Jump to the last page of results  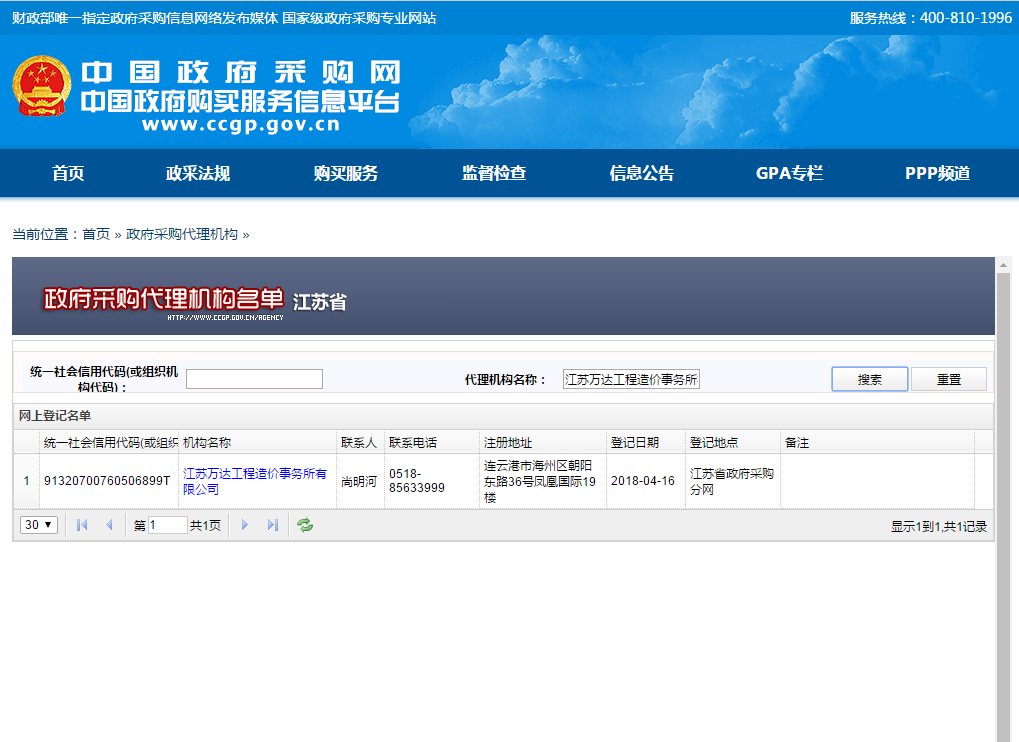coord(272,525)
